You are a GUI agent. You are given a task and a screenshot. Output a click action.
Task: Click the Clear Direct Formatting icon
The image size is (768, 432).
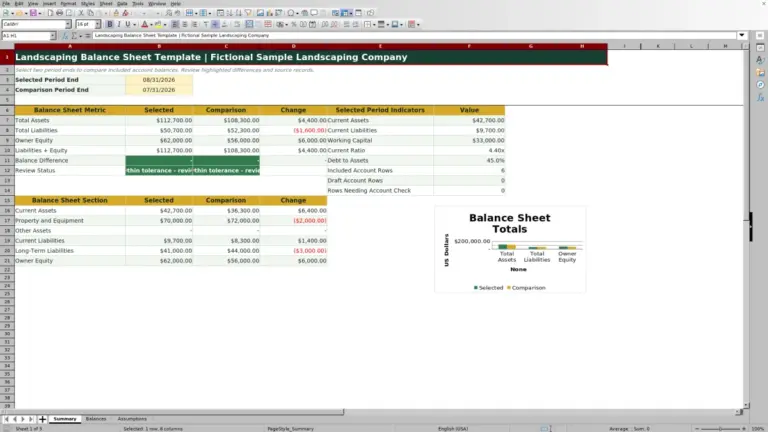tap(125, 13)
